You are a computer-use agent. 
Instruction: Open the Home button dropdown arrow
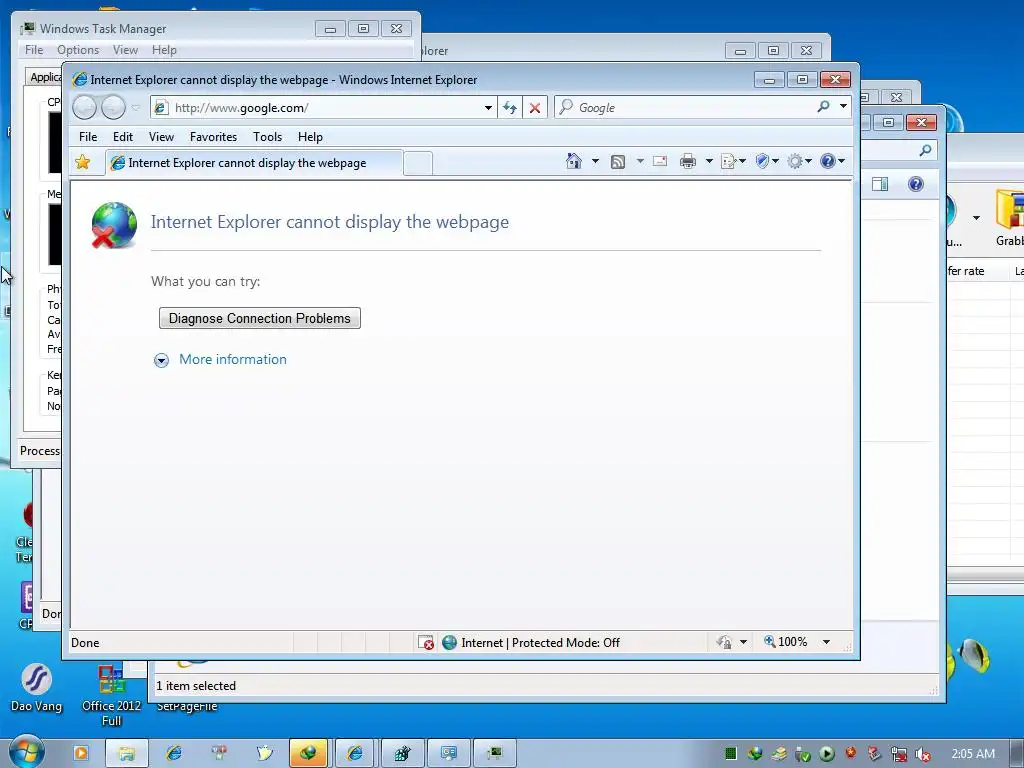coord(595,161)
